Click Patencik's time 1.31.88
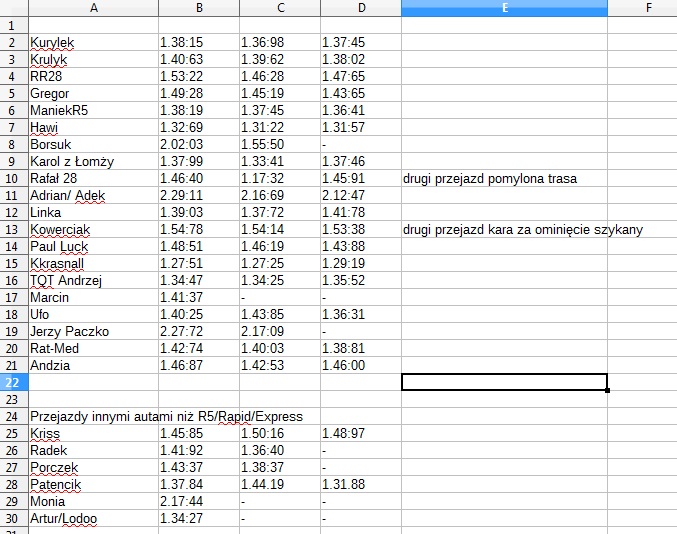The image size is (677, 534). tap(361, 484)
